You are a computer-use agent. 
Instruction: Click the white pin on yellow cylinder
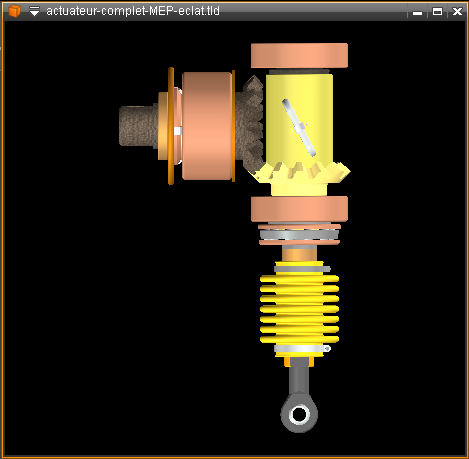click(299, 127)
